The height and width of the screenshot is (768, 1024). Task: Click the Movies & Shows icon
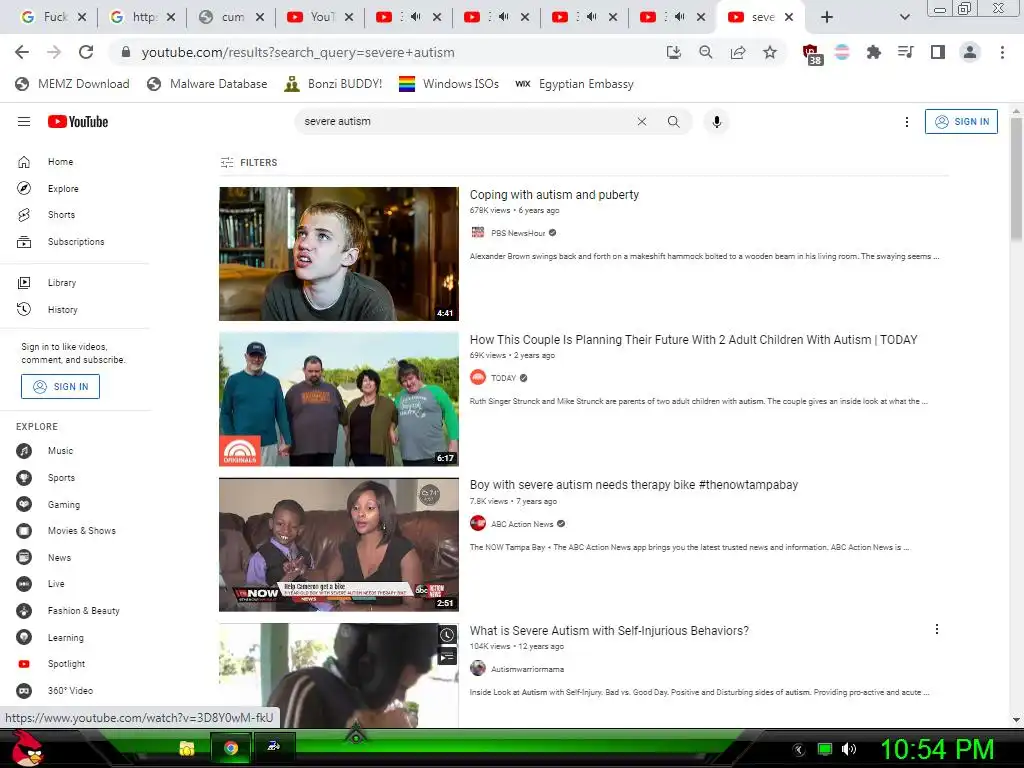pos(24,531)
